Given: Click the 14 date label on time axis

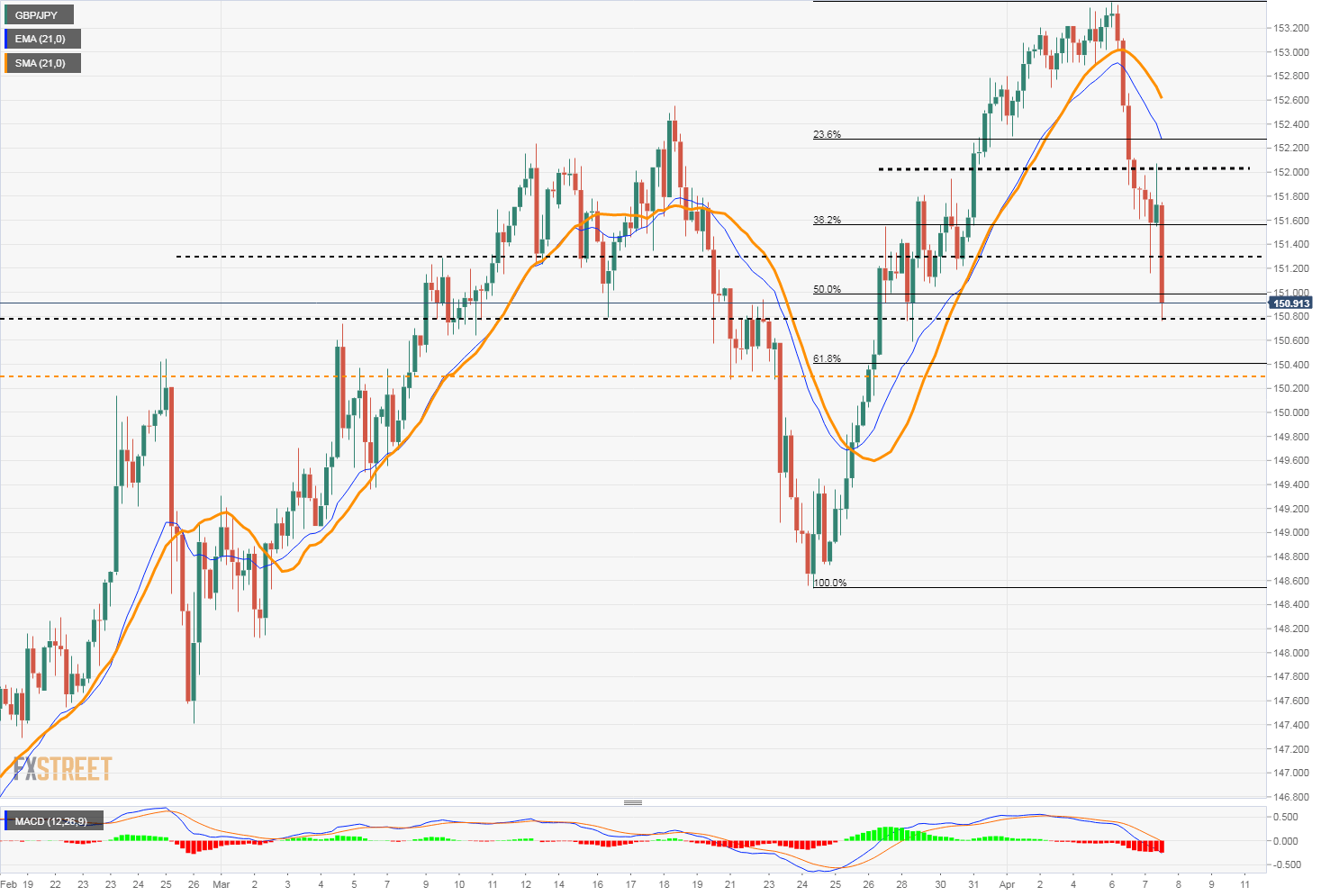Looking at the screenshot, I should click(x=558, y=884).
